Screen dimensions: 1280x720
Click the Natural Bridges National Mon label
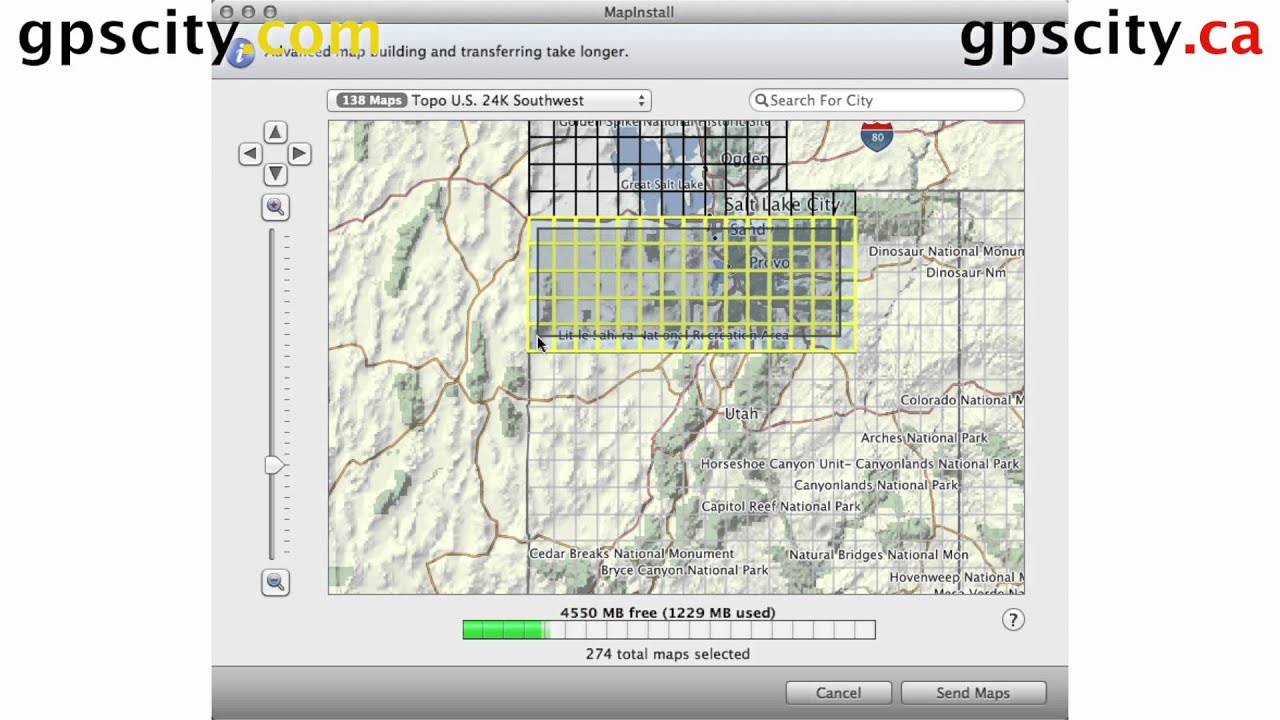[x=878, y=555]
